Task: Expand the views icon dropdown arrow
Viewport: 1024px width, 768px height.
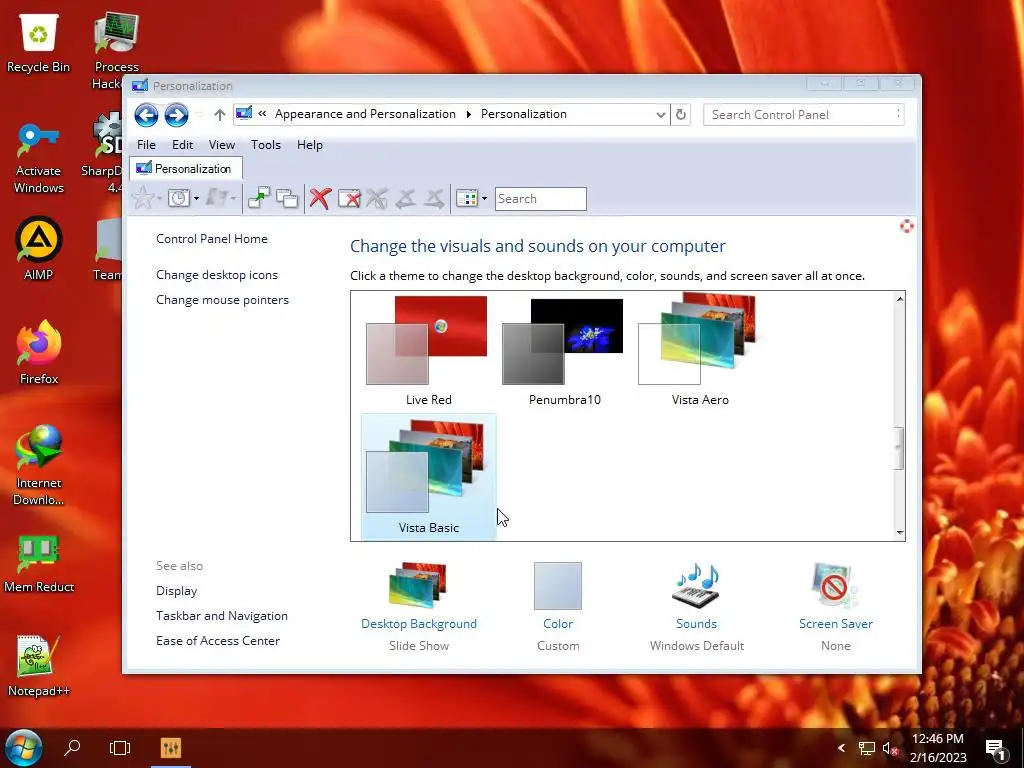Action: click(x=484, y=199)
